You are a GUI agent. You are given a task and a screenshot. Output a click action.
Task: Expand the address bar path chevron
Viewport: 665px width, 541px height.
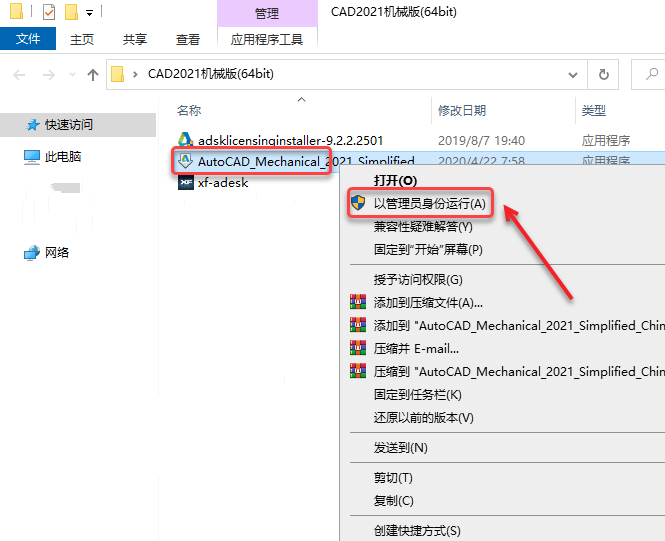point(135,75)
